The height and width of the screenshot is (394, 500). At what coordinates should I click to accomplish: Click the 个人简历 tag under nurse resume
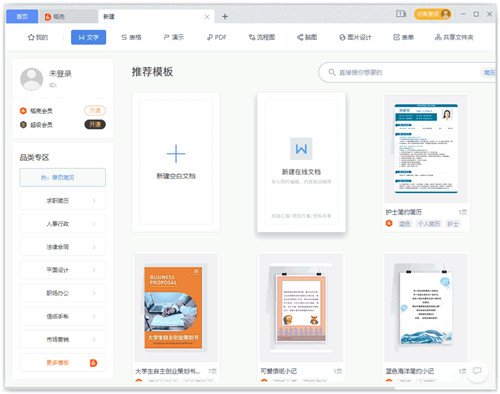click(429, 224)
